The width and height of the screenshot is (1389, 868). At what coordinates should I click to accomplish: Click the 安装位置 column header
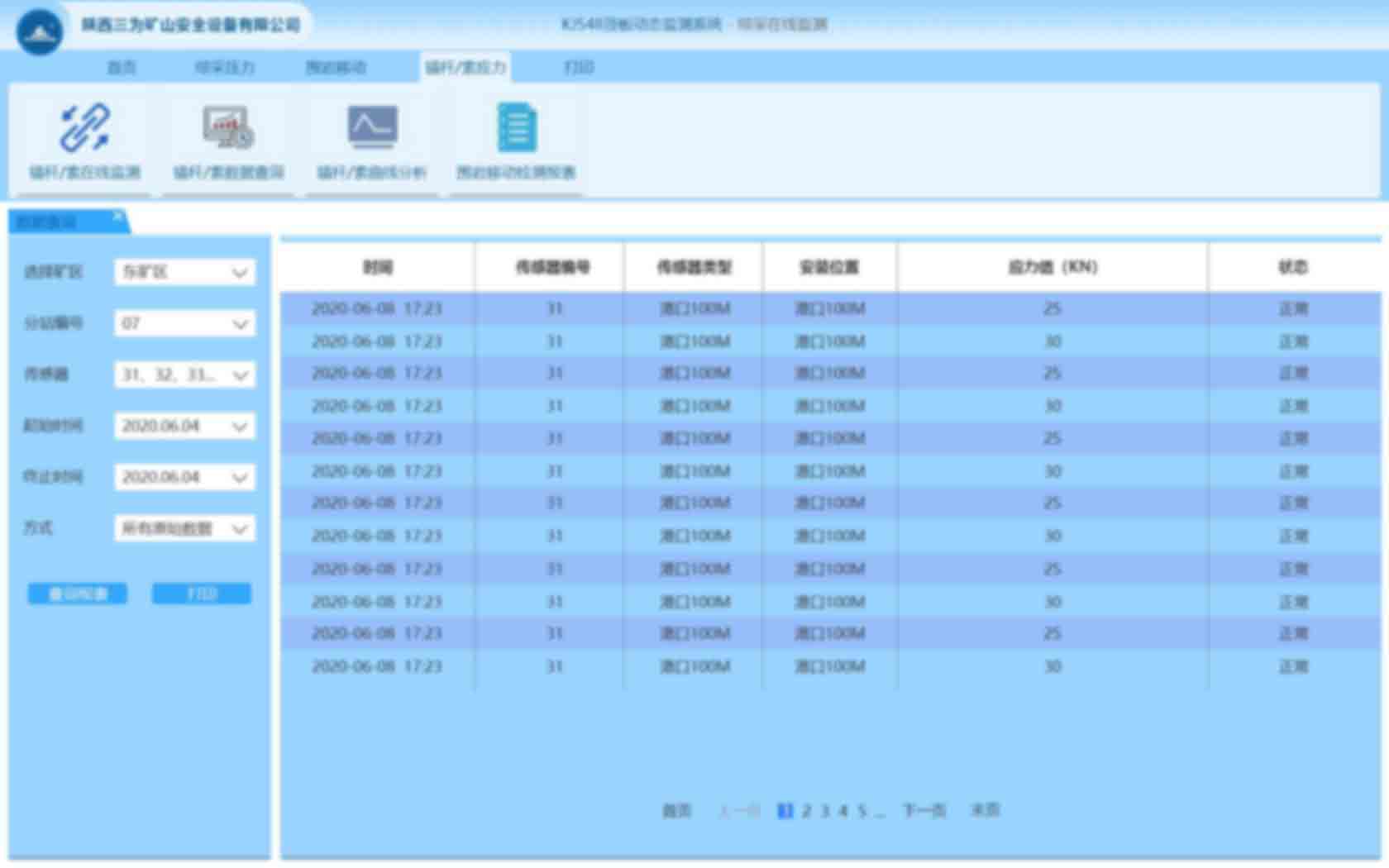point(829,267)
